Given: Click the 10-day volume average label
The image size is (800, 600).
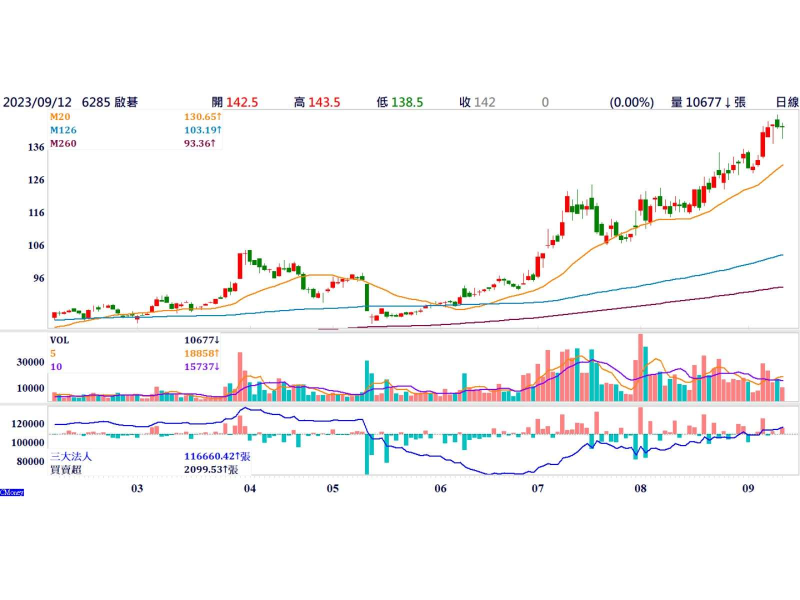Looking at the screenshot, I should [55, 367].
